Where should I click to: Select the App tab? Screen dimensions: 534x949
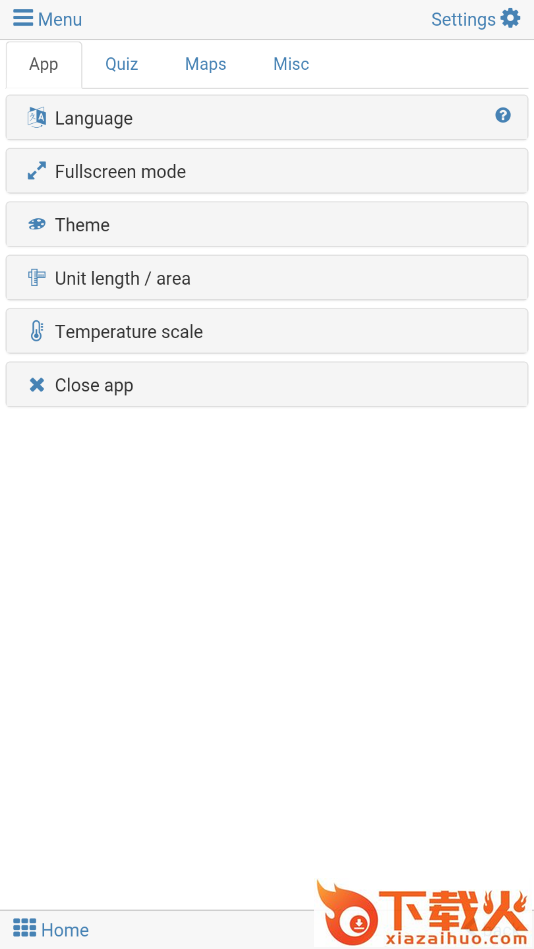click(x=44, y=65)
